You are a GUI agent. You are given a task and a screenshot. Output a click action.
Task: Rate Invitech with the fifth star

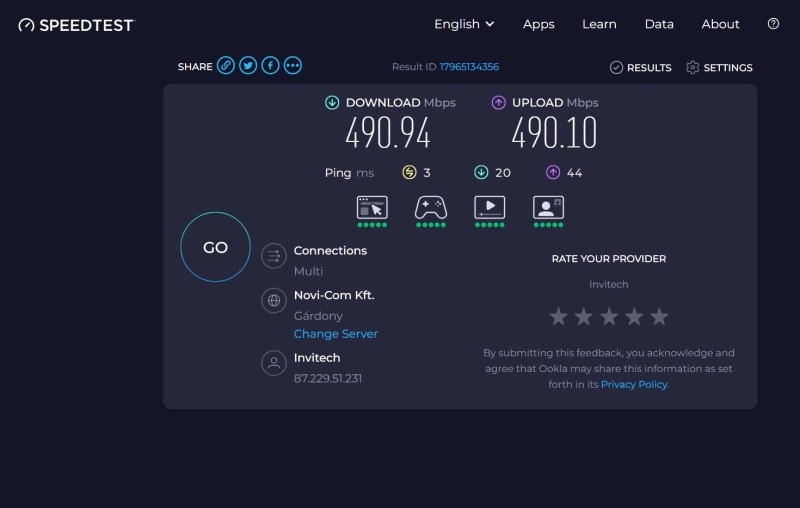click(659, 317)
